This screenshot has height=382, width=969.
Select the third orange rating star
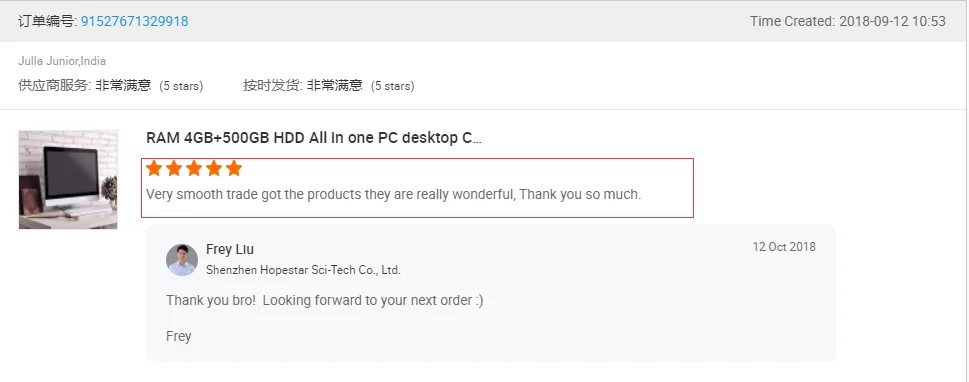pyautogui.click(x=194, y=168)
